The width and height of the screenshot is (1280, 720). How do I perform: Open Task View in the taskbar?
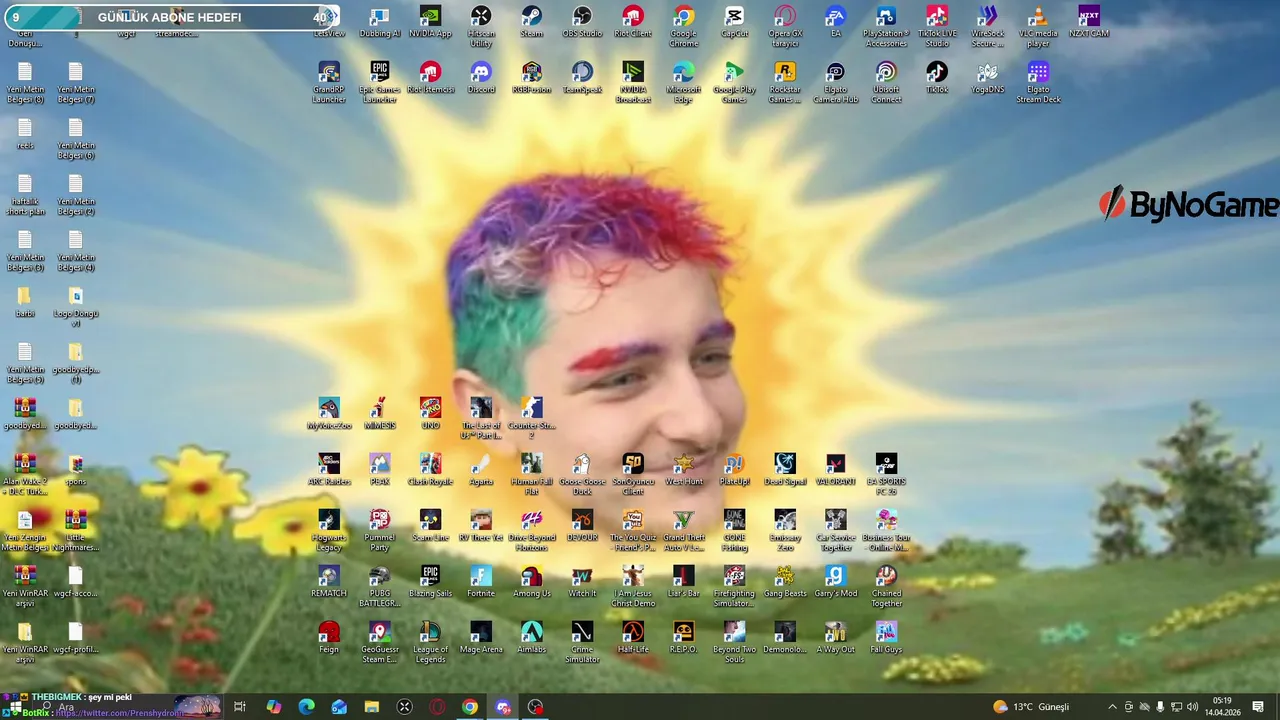[240, 707]
